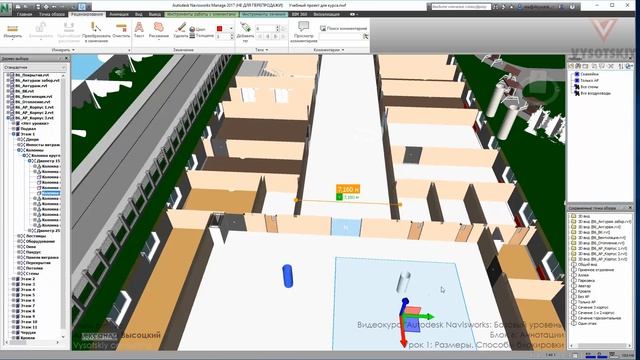Select the Все стены search set
The image size is (640, 360).
click(x=589, y=87)
